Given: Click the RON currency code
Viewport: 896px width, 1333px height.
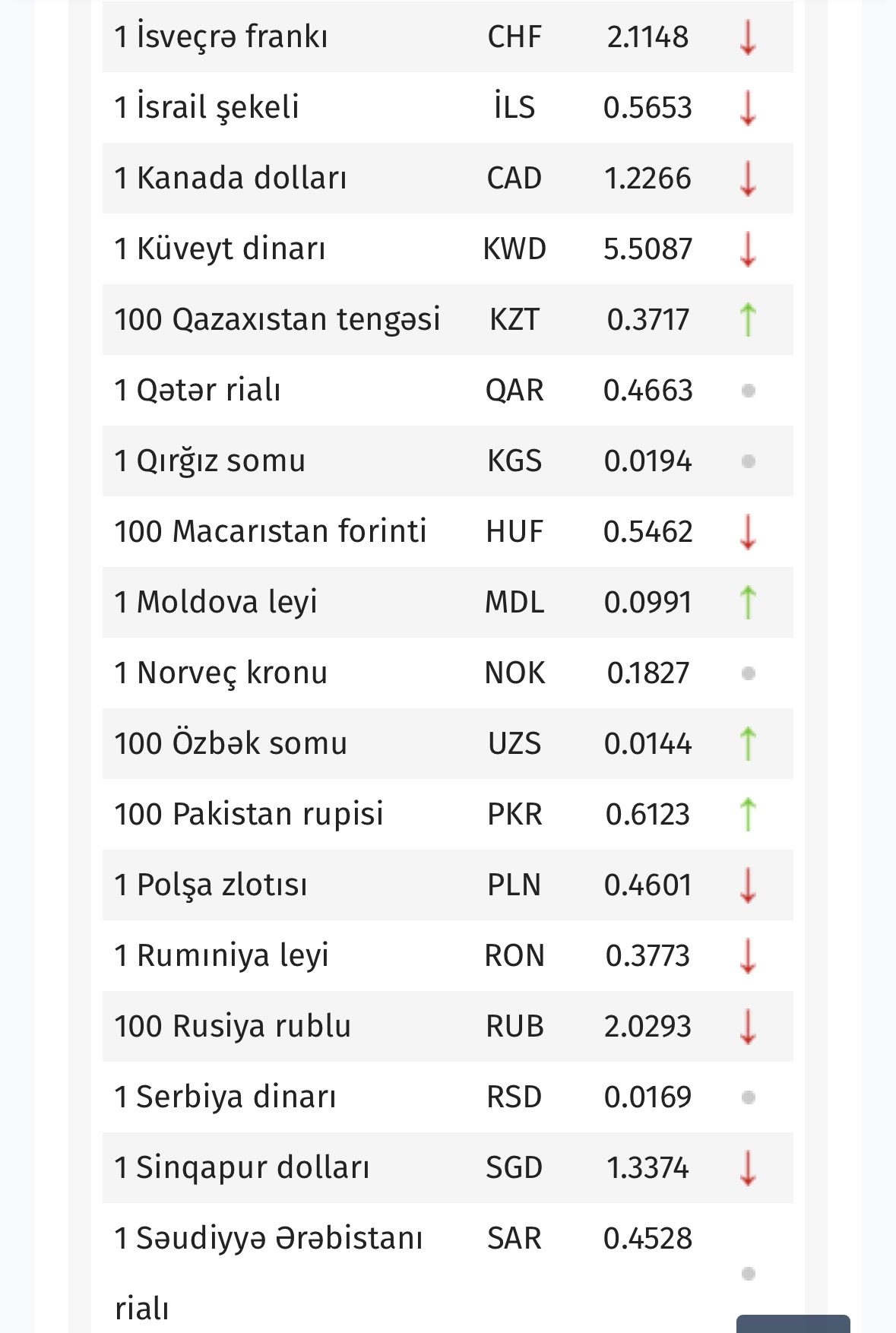Looking at the screenshot, I should [514, 955].
